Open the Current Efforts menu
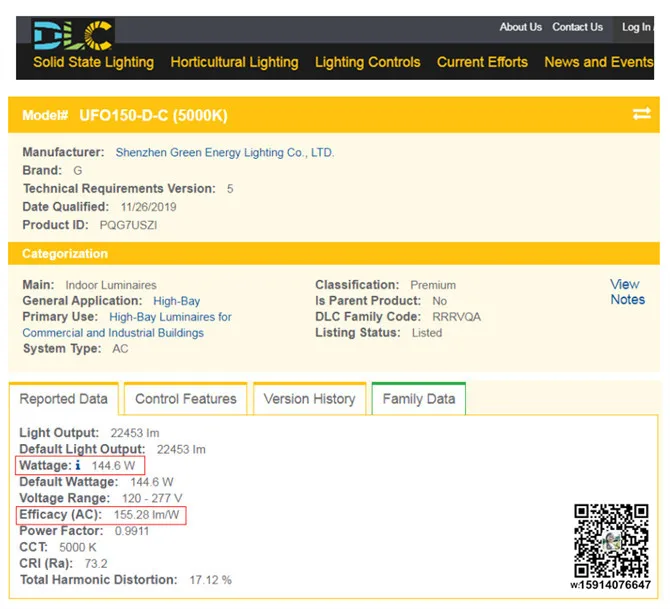 [x=482, y=62]
